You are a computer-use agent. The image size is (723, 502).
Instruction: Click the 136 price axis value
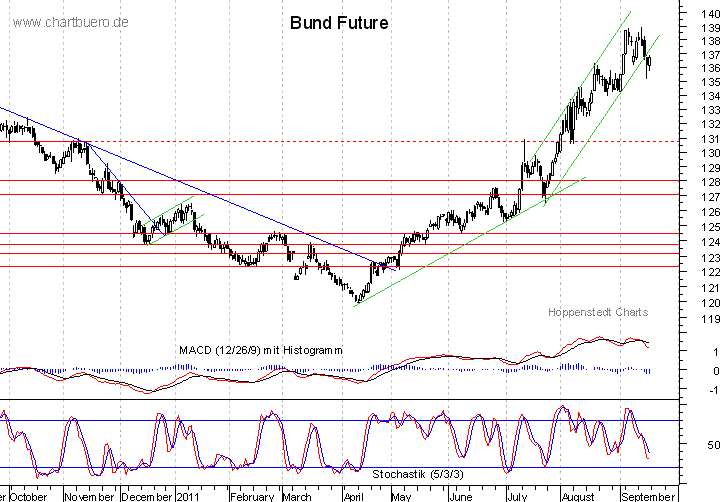(711, 68)
